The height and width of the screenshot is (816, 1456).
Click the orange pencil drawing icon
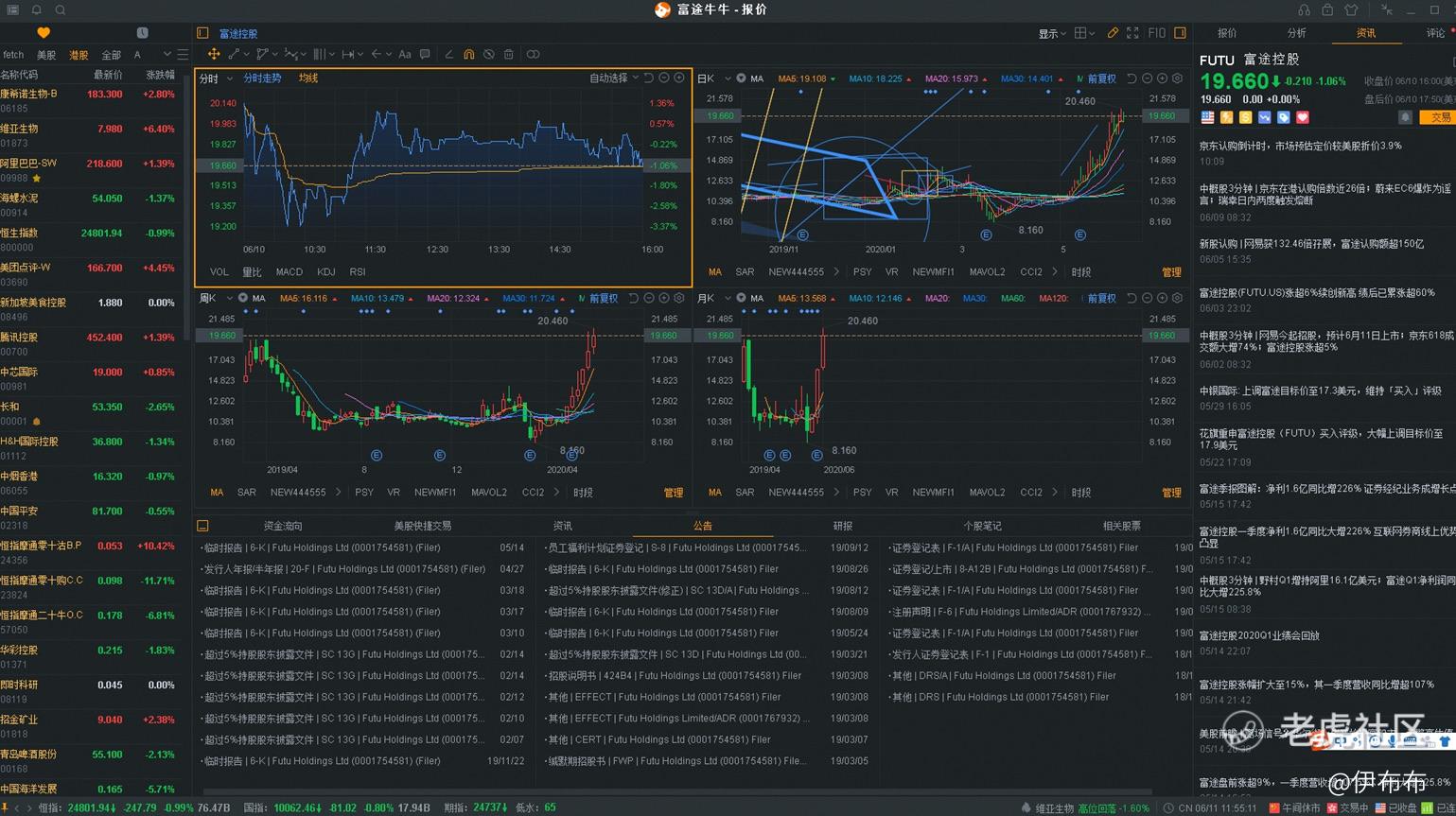click(1113, 33)
